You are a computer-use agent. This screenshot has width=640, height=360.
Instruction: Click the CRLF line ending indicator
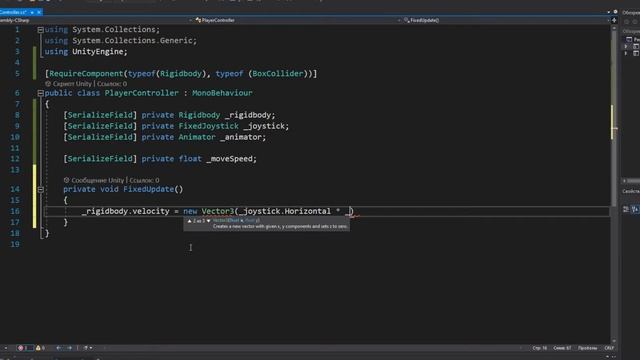(609, 348)
